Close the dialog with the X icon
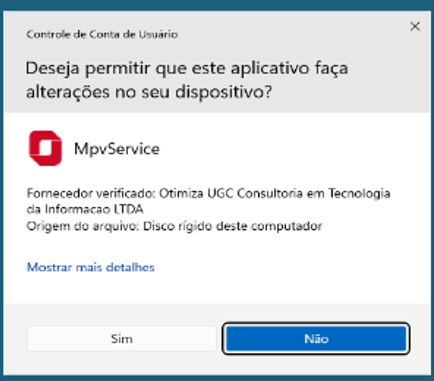 point(415,26)
